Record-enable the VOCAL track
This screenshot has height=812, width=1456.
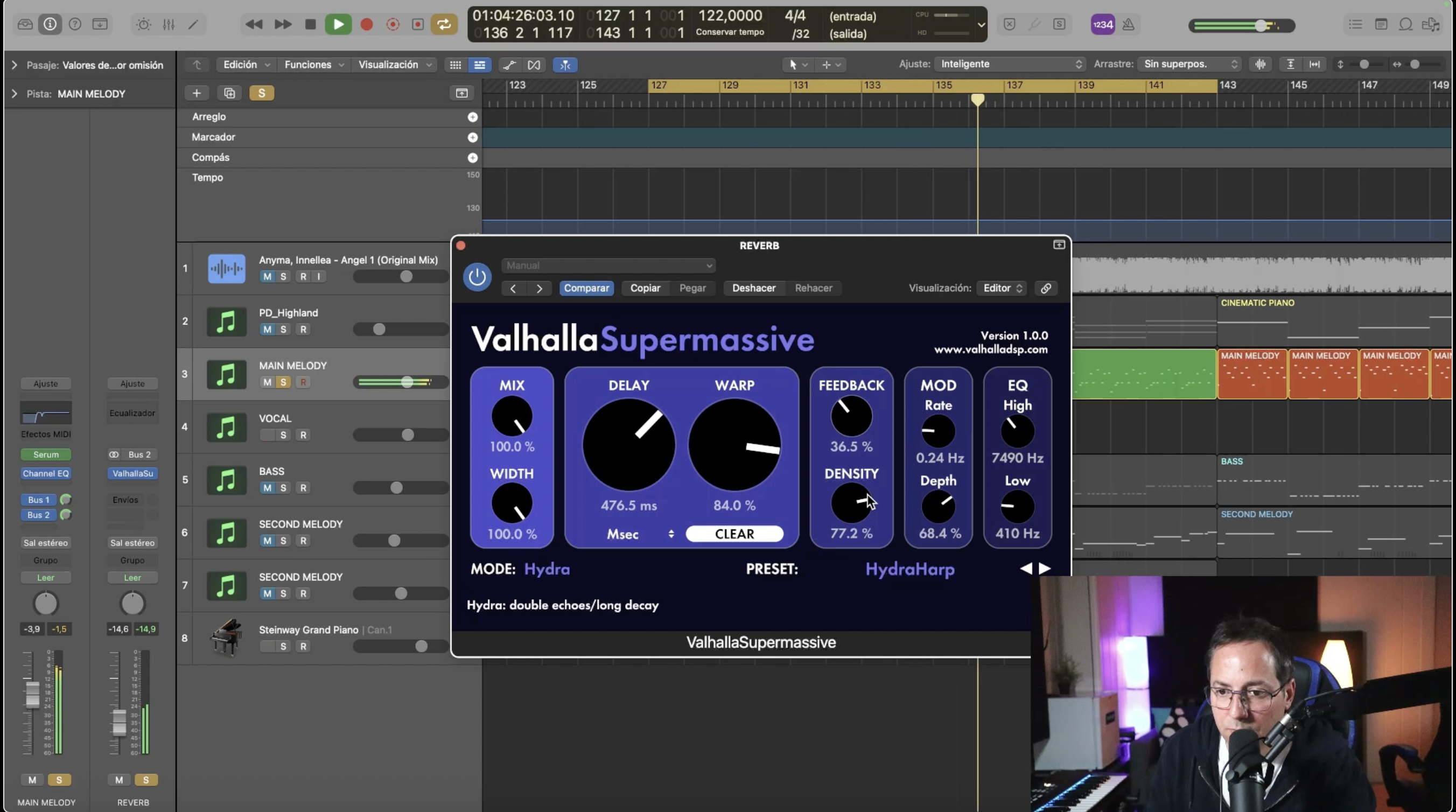pos(303,435)
